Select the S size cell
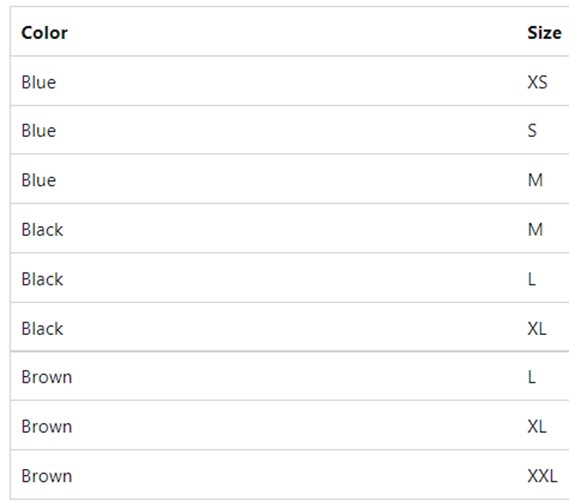This screenshot has width=569, height=501. 532,131
